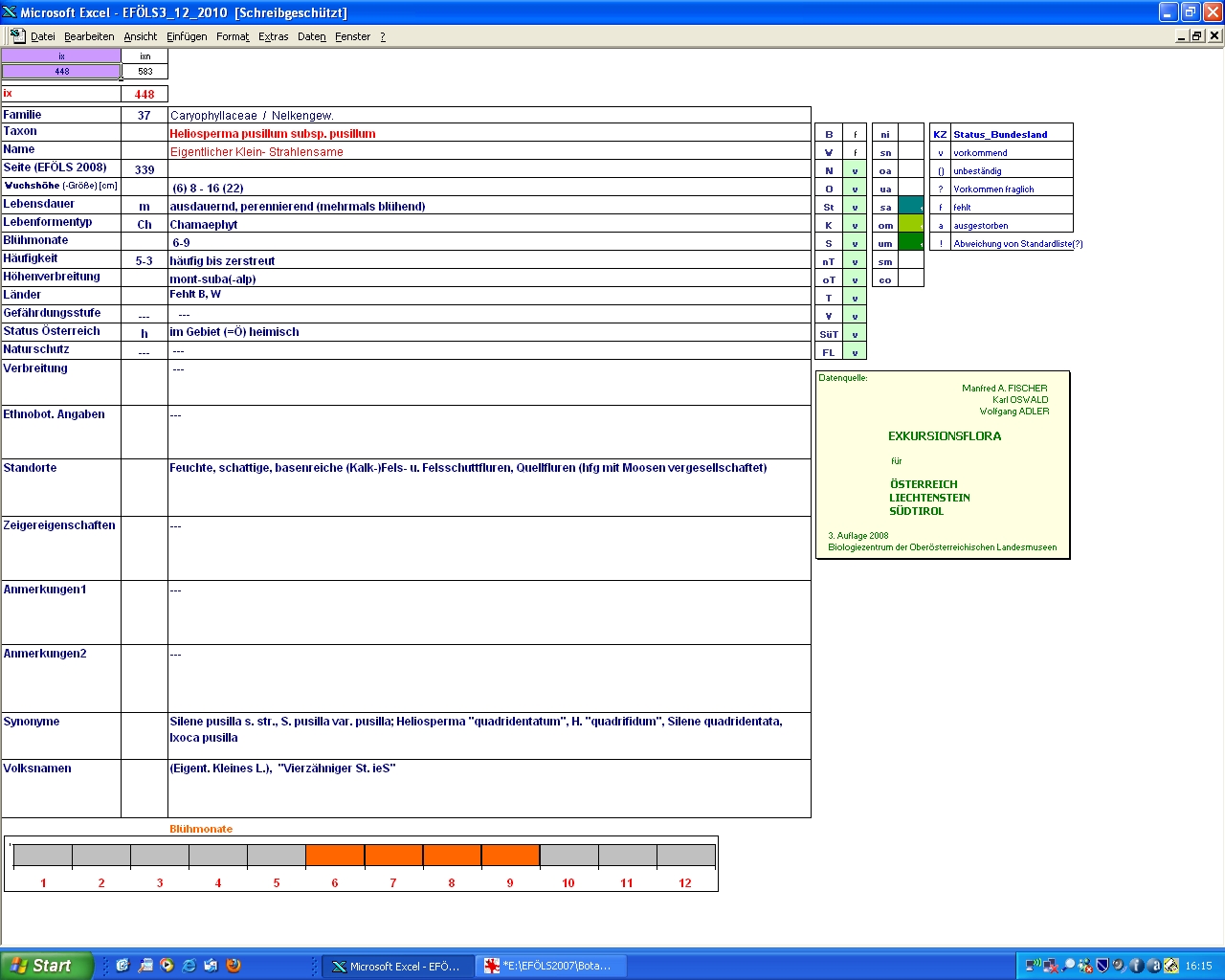This screenshot has height=980, width=1225.
Task: Click the Excel icon in the title bar
Action: (10, 12)
